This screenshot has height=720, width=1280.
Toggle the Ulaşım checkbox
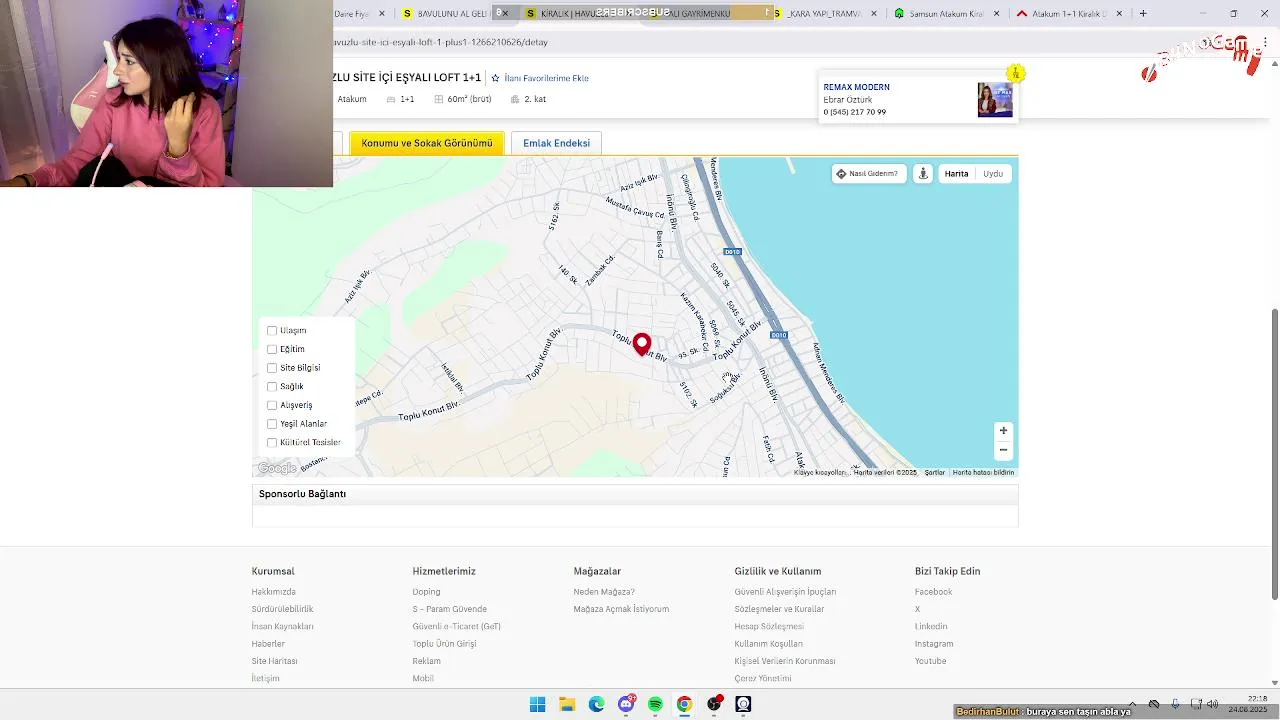[272, 330]
